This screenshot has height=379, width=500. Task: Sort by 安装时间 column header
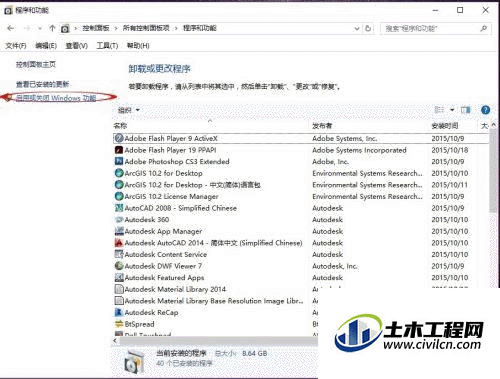point(445,126)
